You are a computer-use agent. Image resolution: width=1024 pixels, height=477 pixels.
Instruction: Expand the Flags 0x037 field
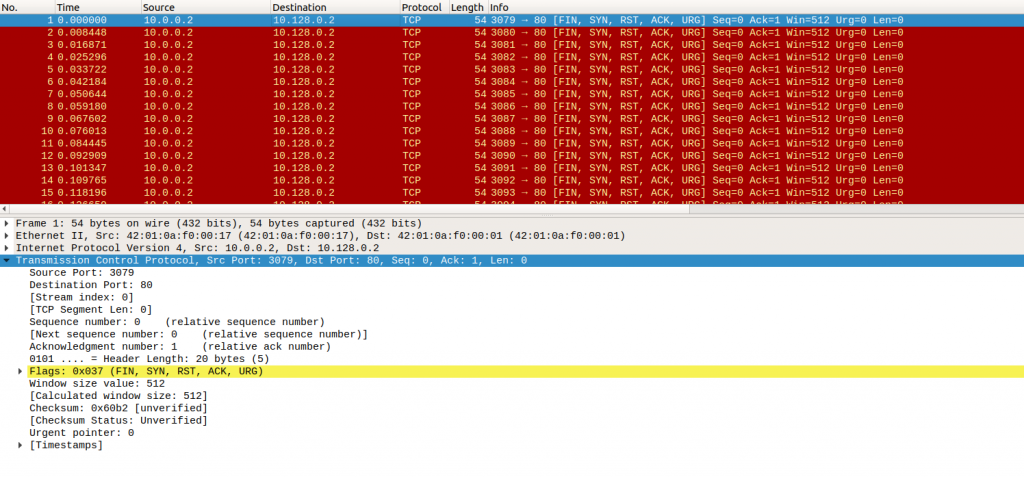point(20,371)
